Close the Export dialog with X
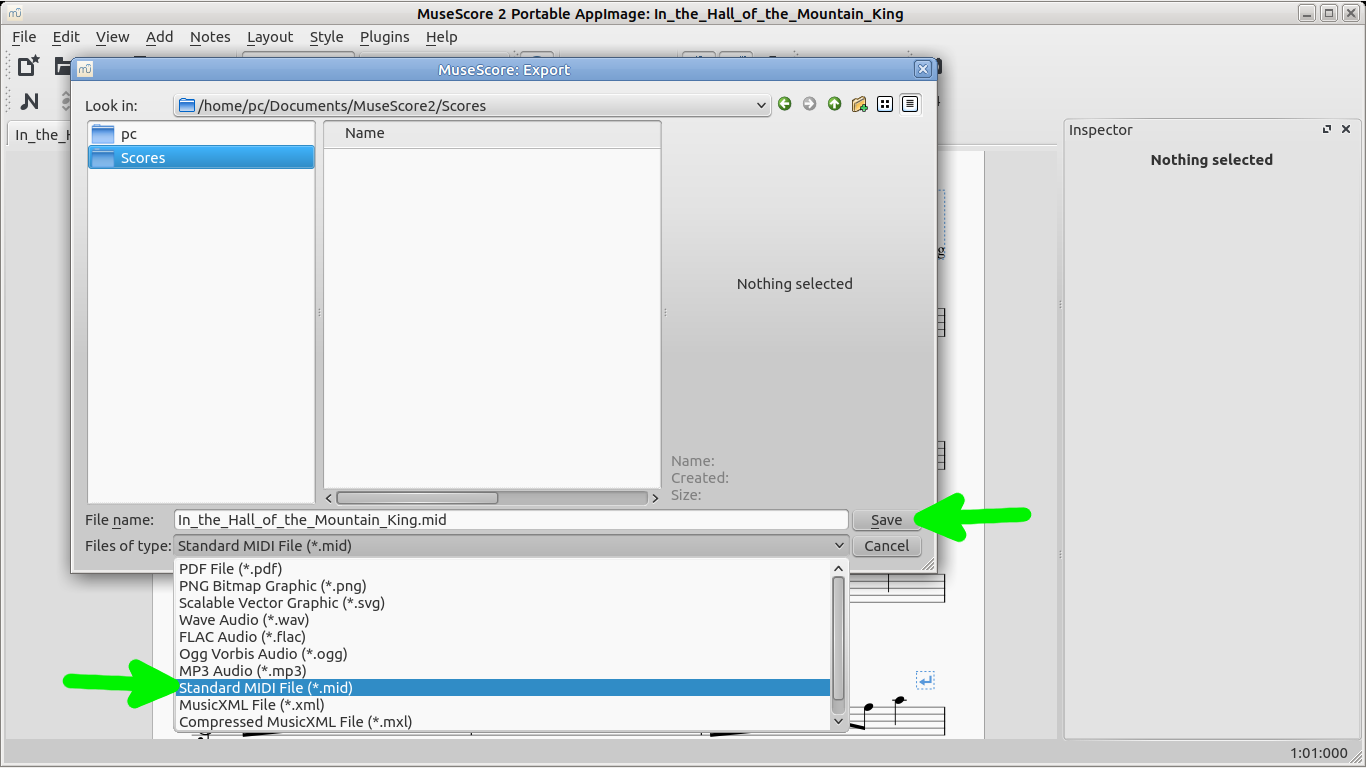Viewport: 1366px width, 768px height. point(923,69)
